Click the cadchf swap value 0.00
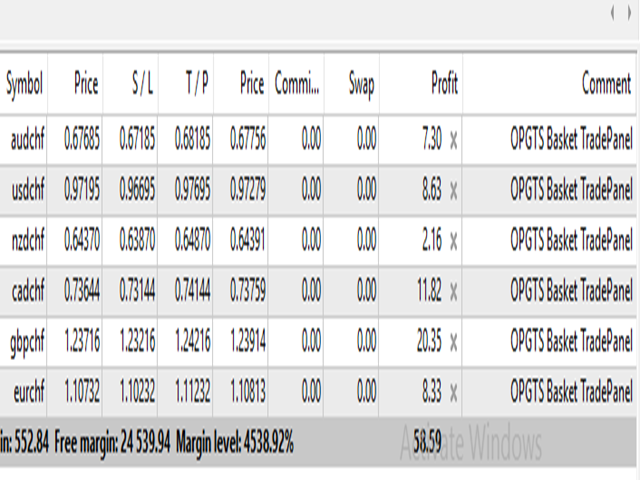Image resolution: width=640 pixels, height=480 pixels. (x=367, y=290)
